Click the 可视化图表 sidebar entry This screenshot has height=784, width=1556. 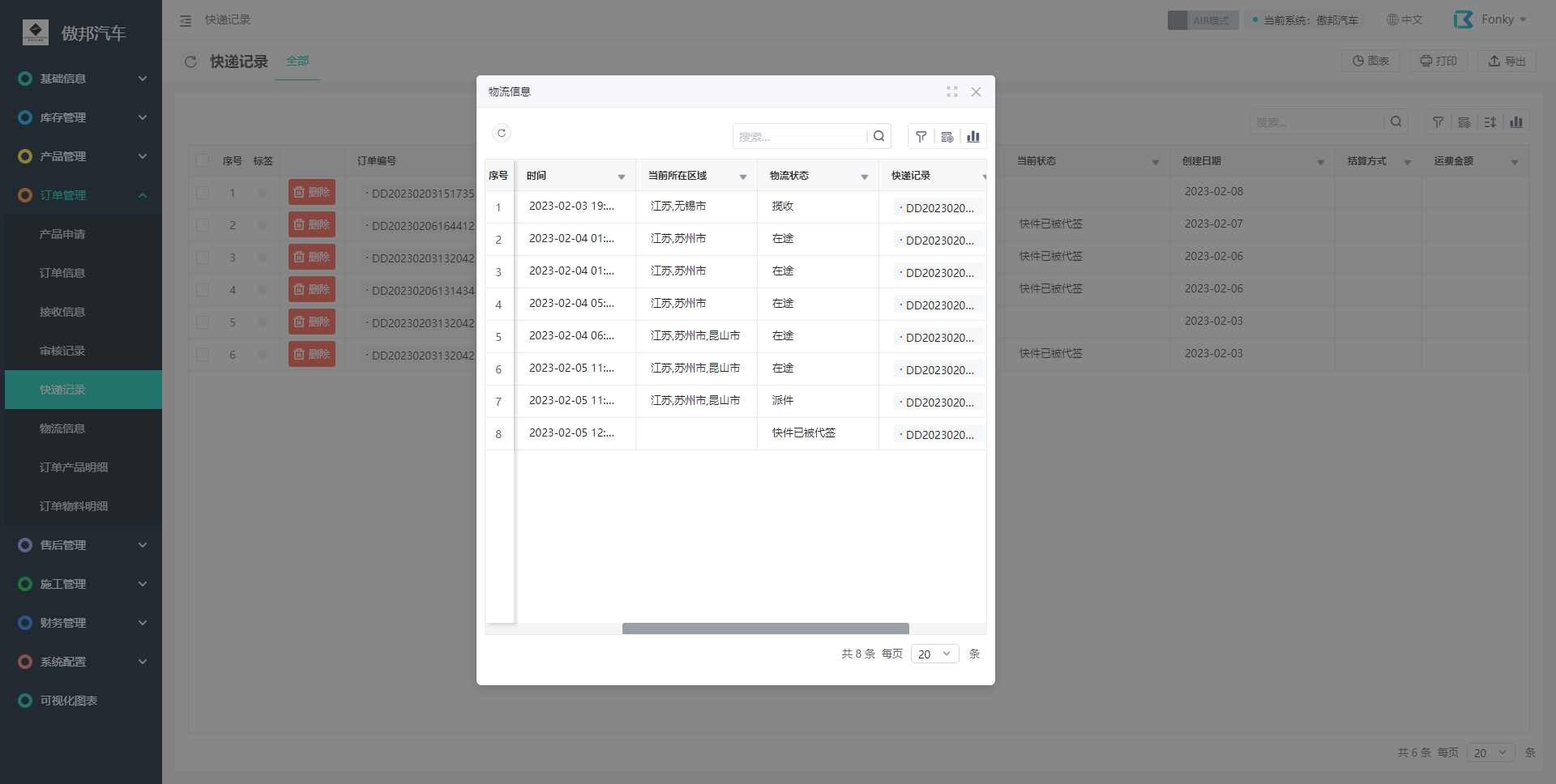click(81, 701)
